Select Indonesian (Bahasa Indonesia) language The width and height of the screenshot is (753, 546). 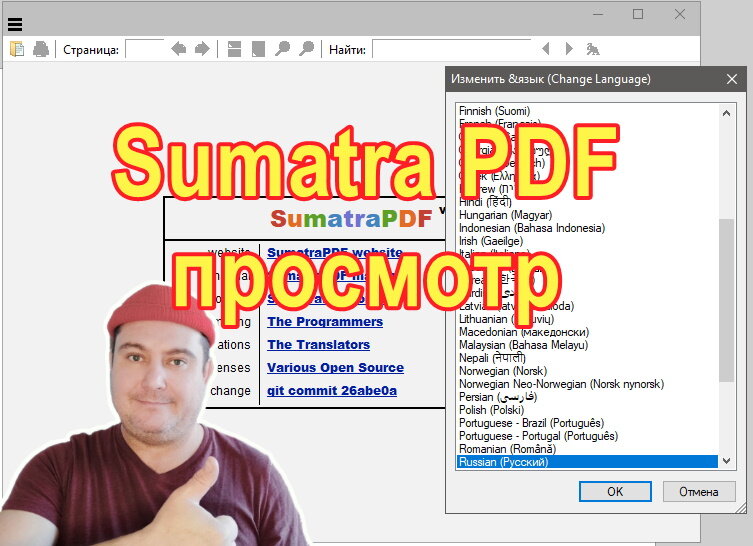click(x=587, y=228)
